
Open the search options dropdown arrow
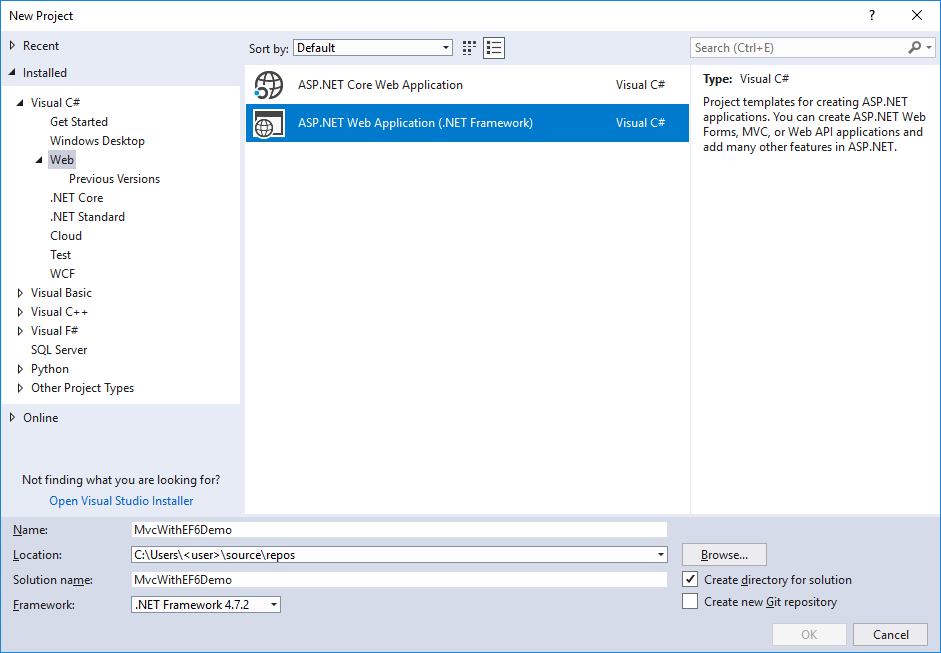click(928, 47)
